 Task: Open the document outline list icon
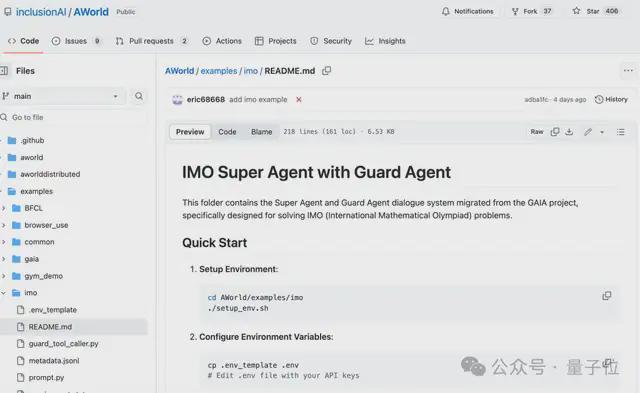coord(620,132)
